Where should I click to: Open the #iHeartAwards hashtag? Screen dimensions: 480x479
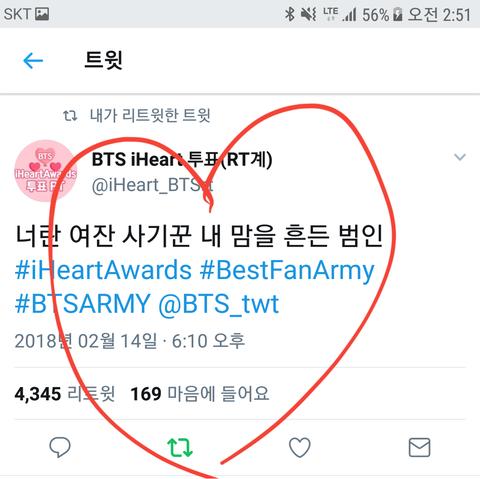(x=103, y=270)
